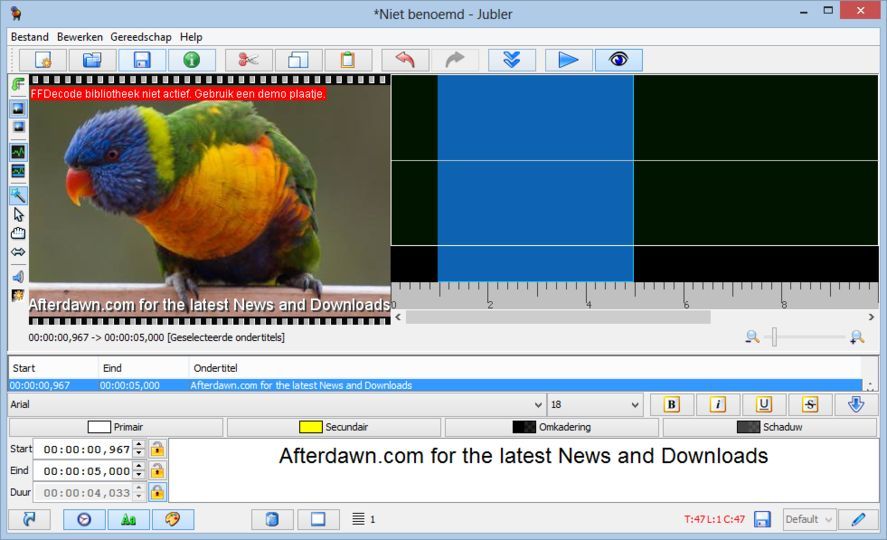Paste from clipboard
Image resolution: width=887 pixels, height=540 pixels.
coord(348,60)
